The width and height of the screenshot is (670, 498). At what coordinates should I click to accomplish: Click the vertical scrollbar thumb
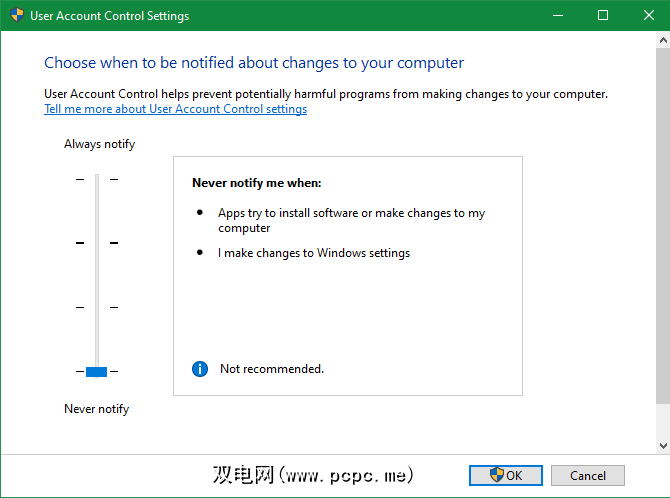[x=663, y=225]
